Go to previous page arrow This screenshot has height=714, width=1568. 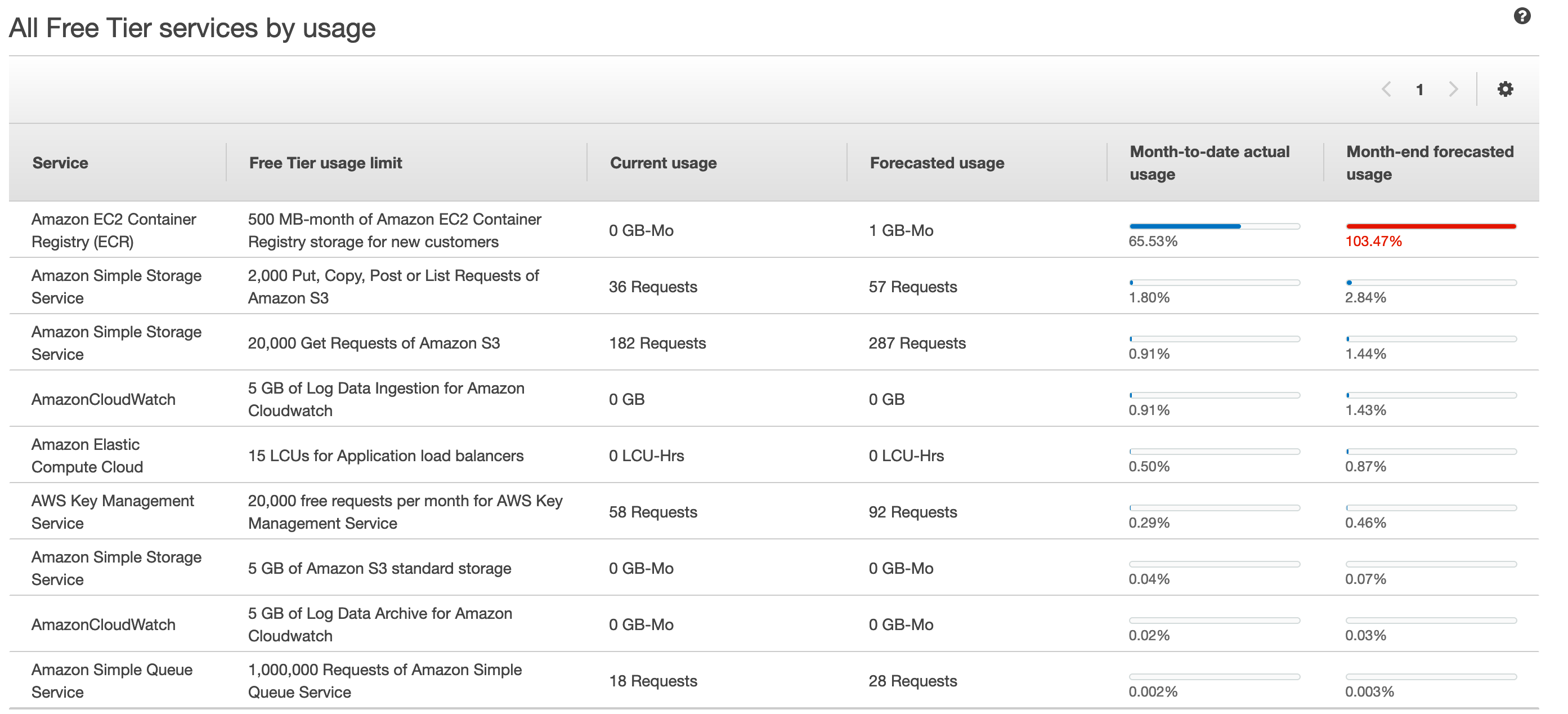1386,89
